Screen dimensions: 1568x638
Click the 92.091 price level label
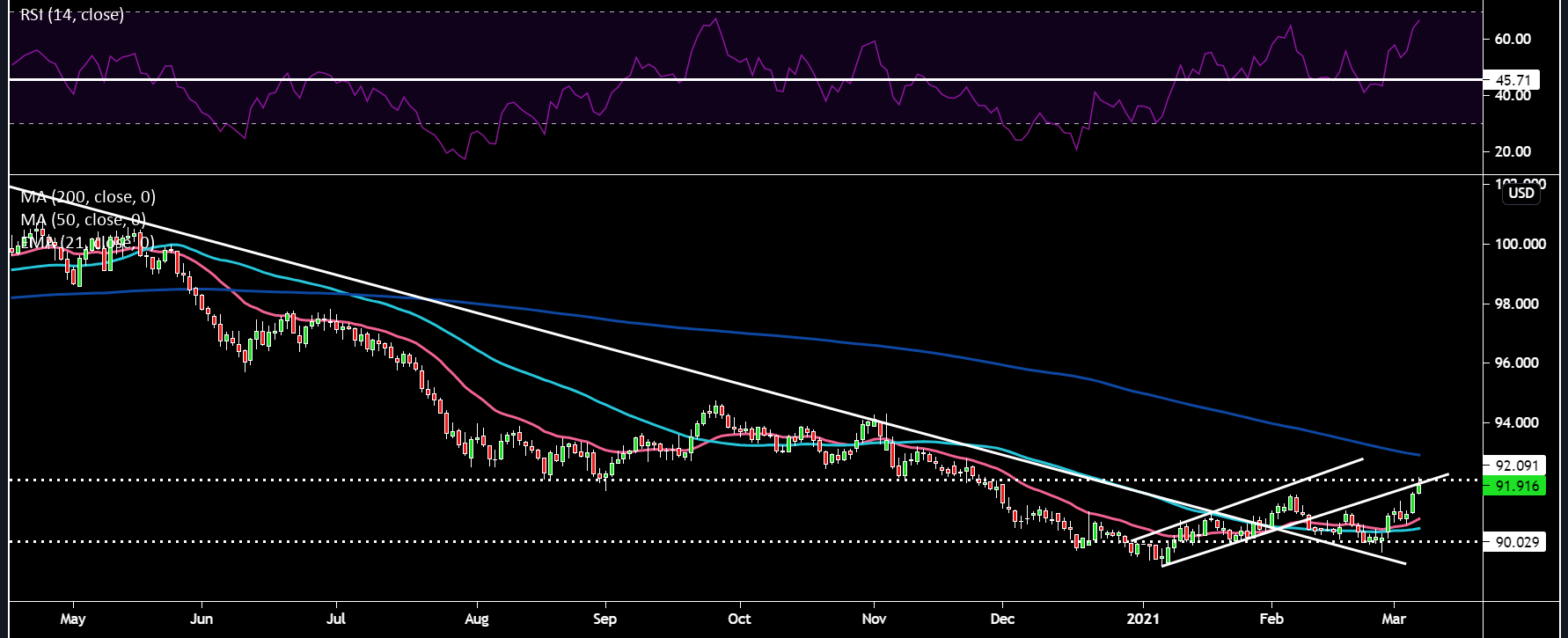point(1514,466)
